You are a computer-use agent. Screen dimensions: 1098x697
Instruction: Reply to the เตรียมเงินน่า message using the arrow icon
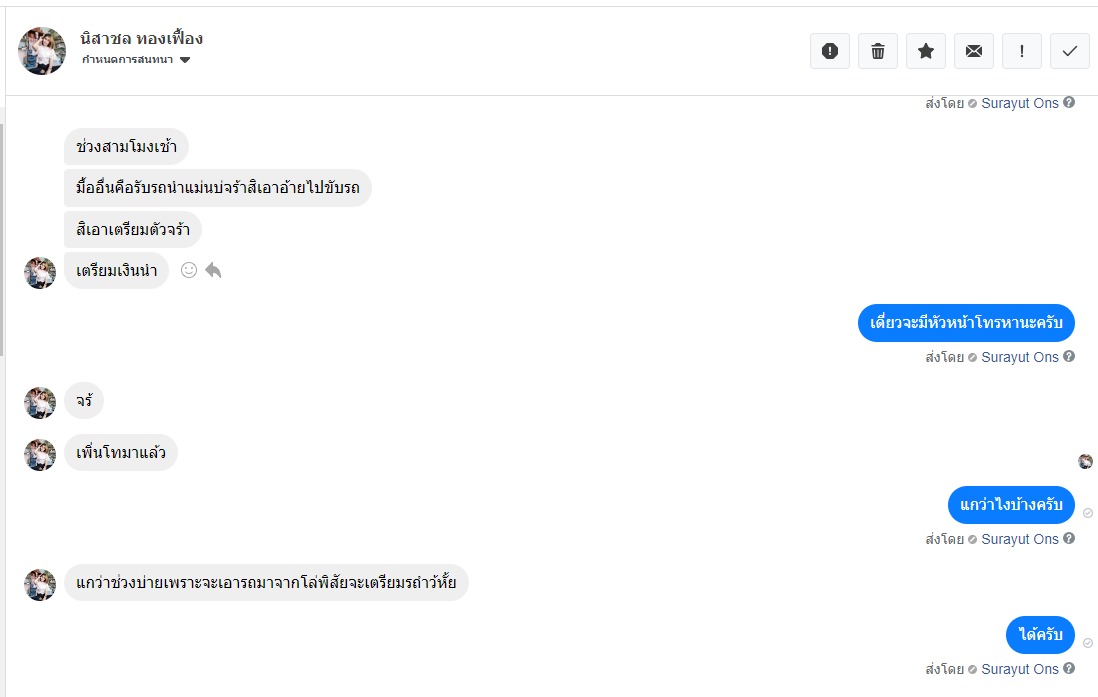point(213,270)
